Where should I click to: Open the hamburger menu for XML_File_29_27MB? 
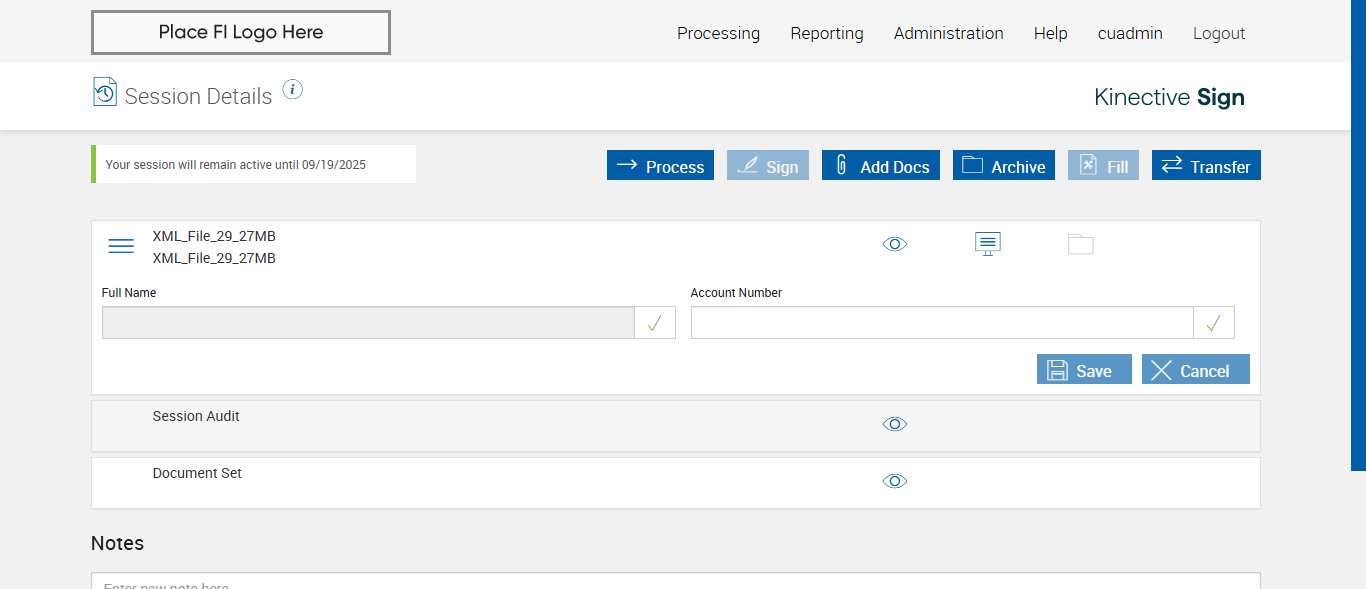tap(121, 246)
